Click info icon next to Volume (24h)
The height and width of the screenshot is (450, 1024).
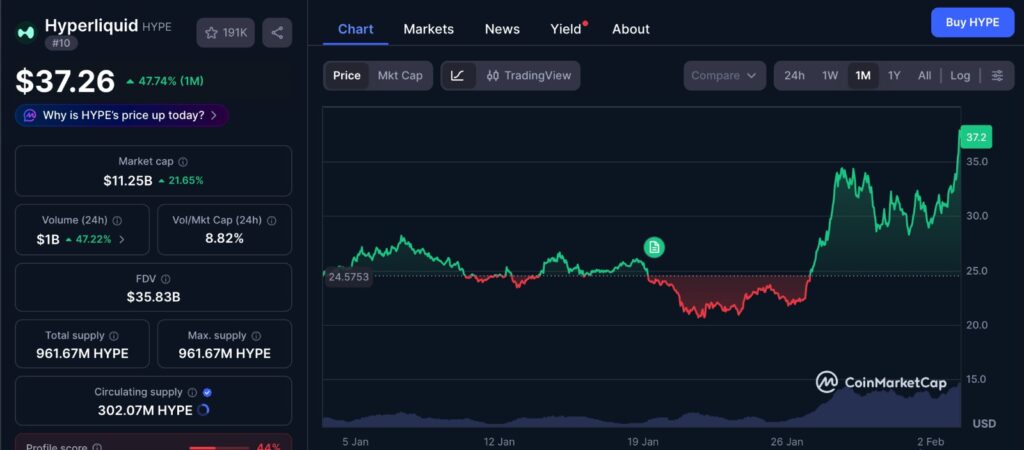118,221
